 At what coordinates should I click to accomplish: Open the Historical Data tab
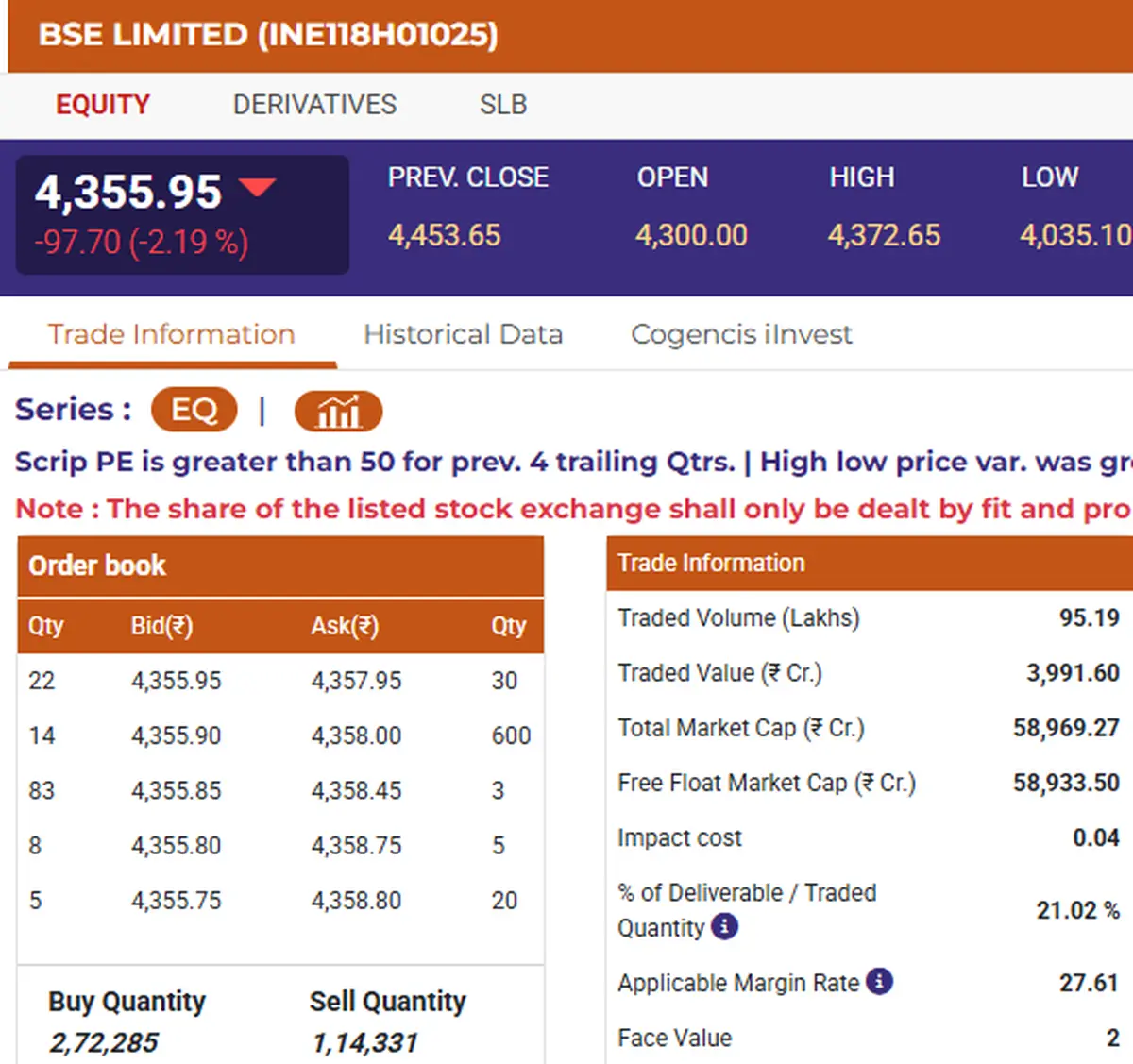(x=463, y=334)
